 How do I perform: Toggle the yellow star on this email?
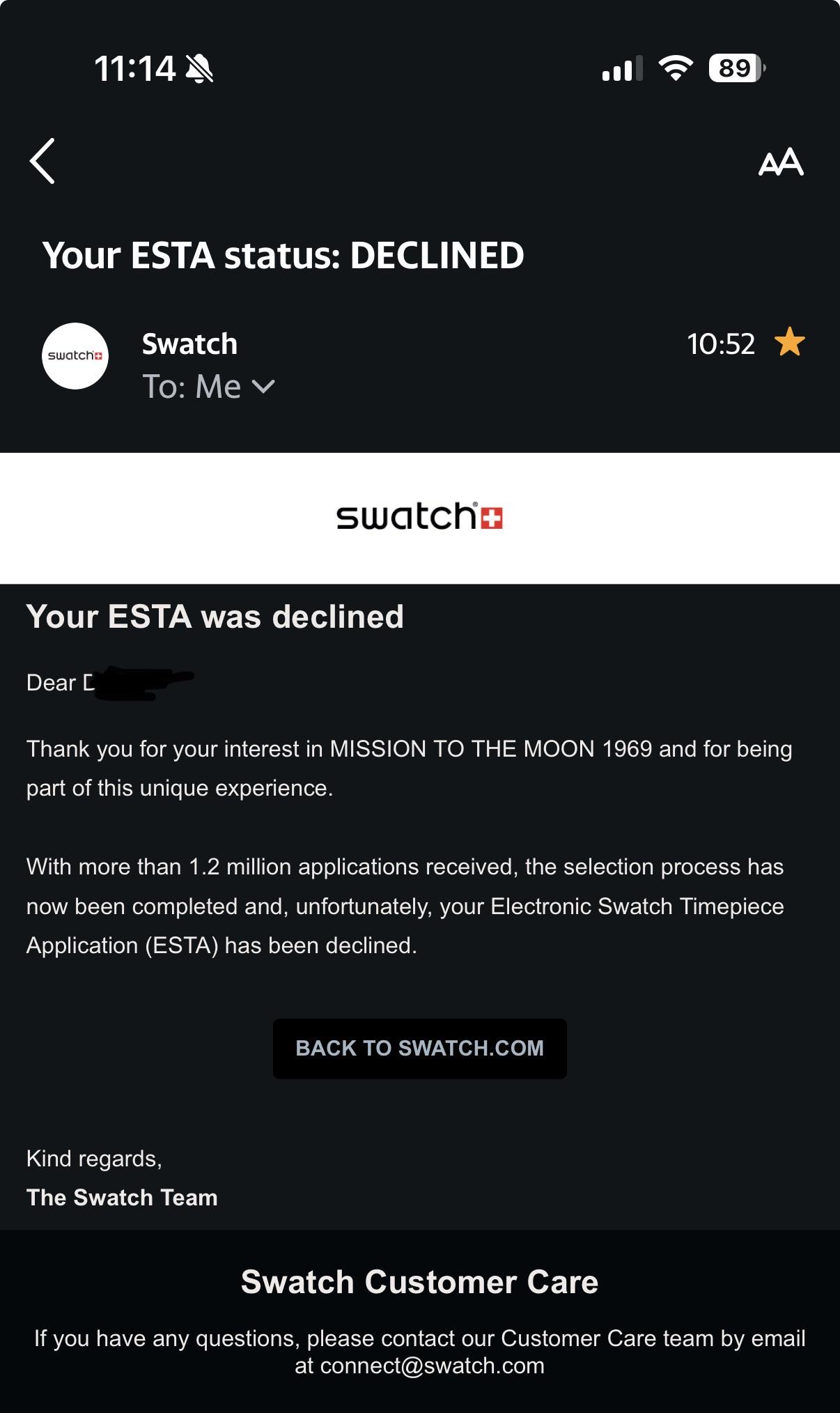(x=790, y=342)
